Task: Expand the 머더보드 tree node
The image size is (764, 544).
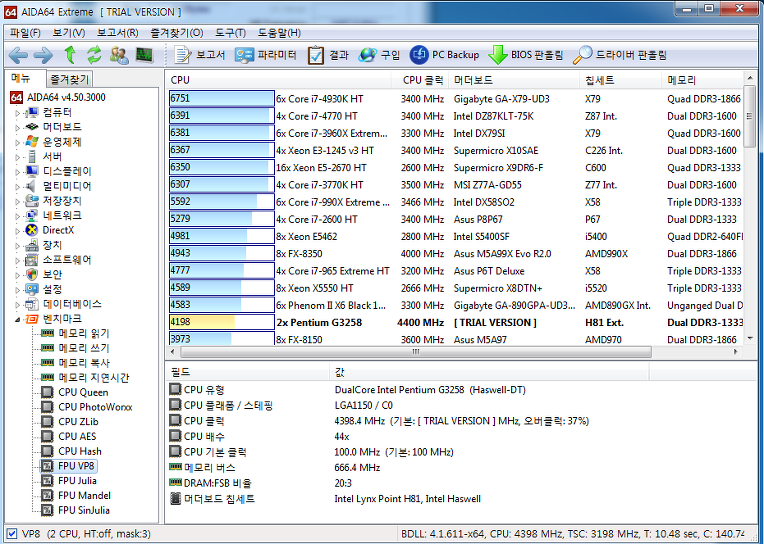Action: click(17, 127)
